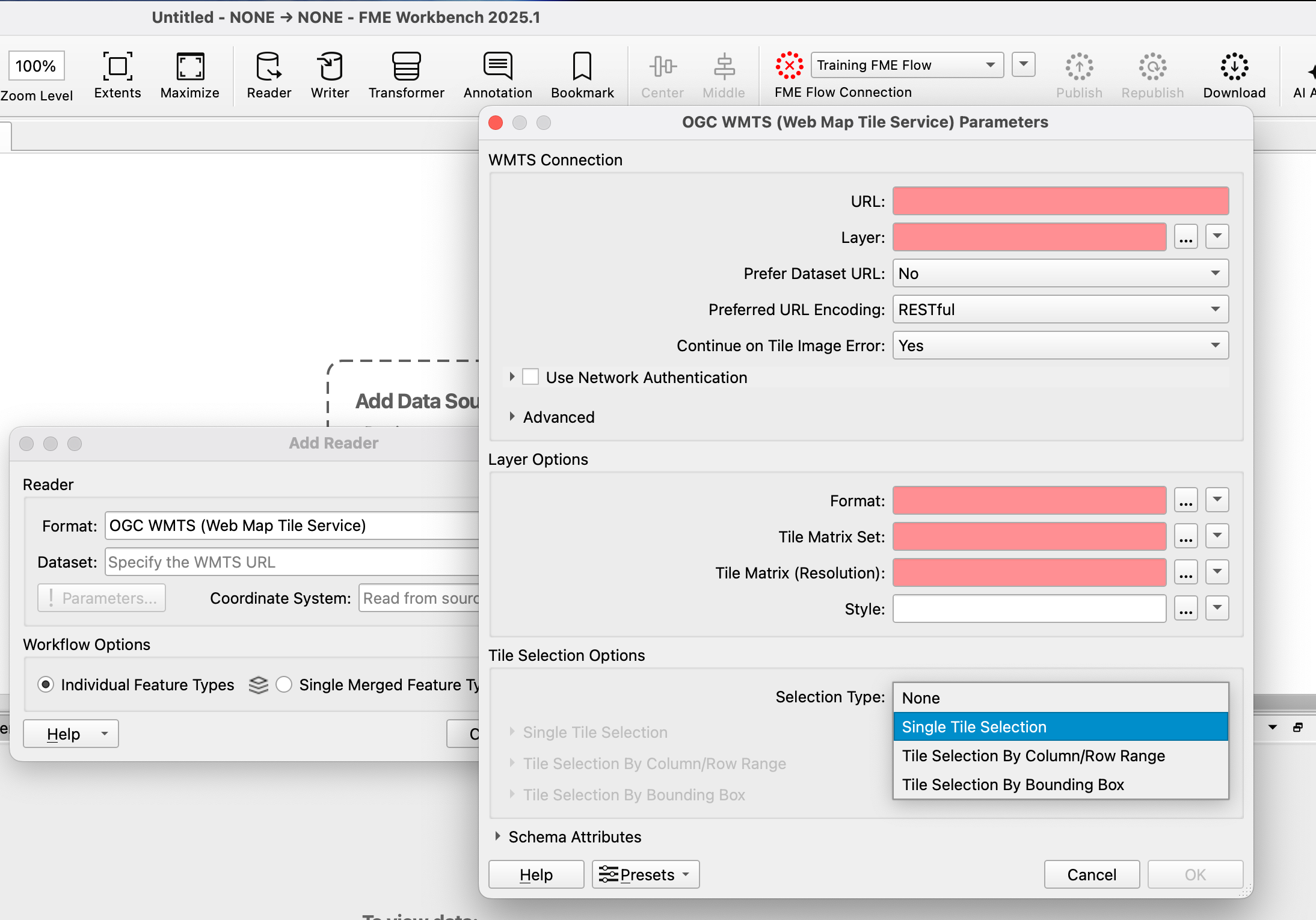The height and width of the screenshot is (920, 1316).
Task: Choose Single Tile Selection option
Action: [x=1060, y=727]
